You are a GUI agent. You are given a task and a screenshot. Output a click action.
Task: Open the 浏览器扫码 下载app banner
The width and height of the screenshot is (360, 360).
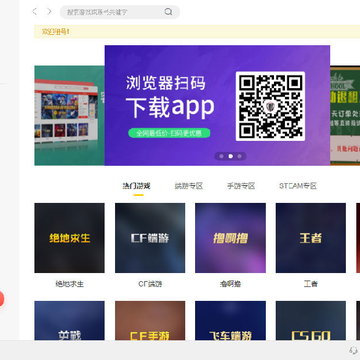(217, 105)
